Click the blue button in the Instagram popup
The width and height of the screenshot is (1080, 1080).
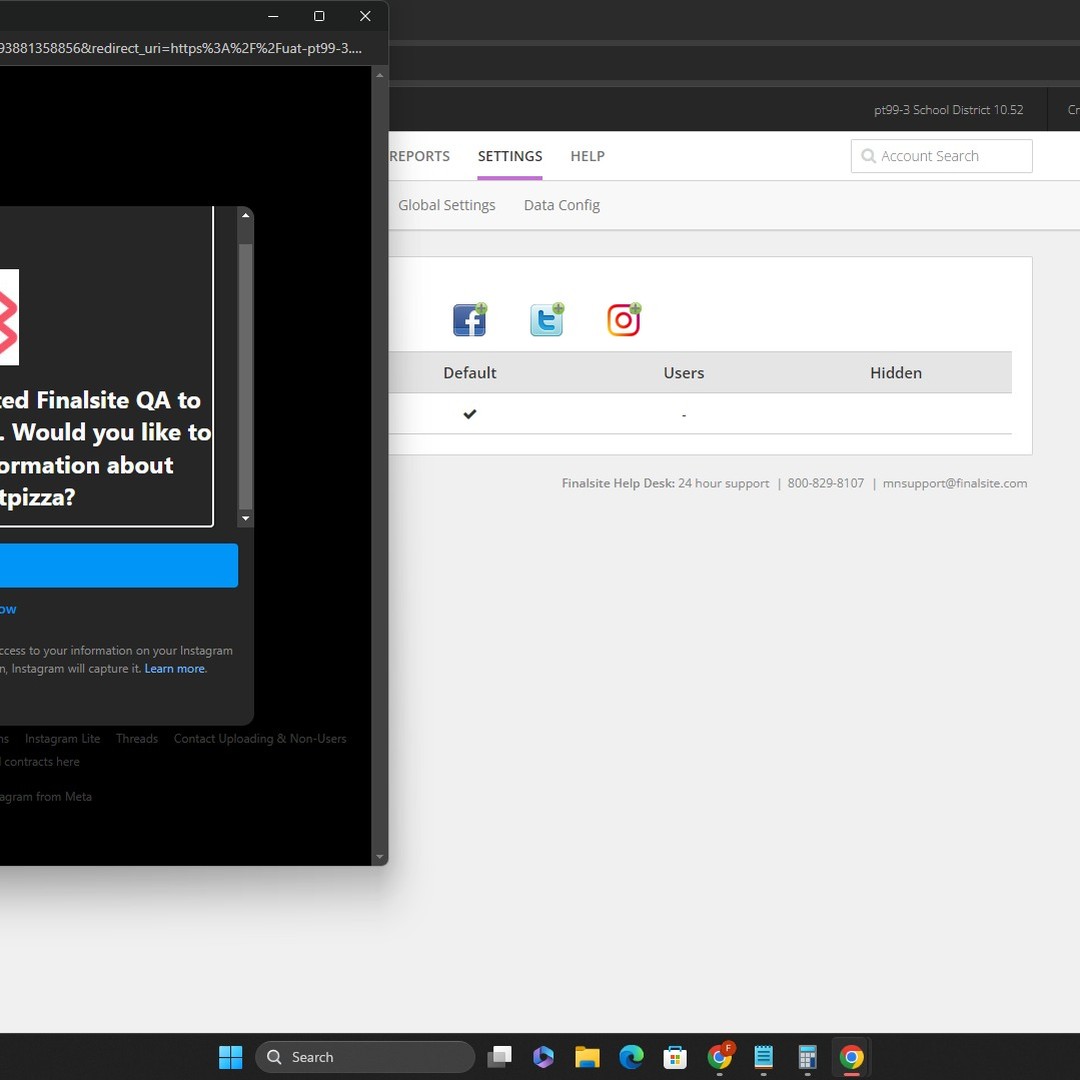pyautogui.click(x=118, y=565)
